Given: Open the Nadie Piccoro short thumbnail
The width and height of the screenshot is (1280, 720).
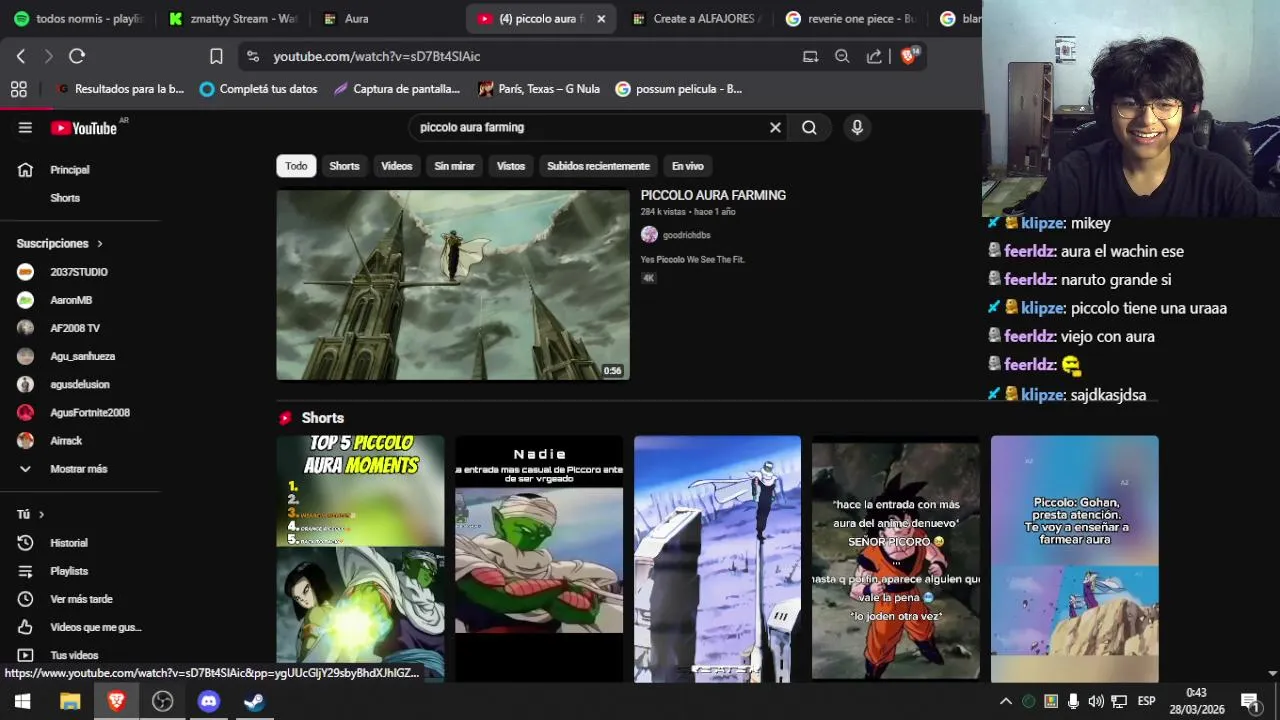Looking at the screenshot, I should pyautogui.click(x=539, y=558).
